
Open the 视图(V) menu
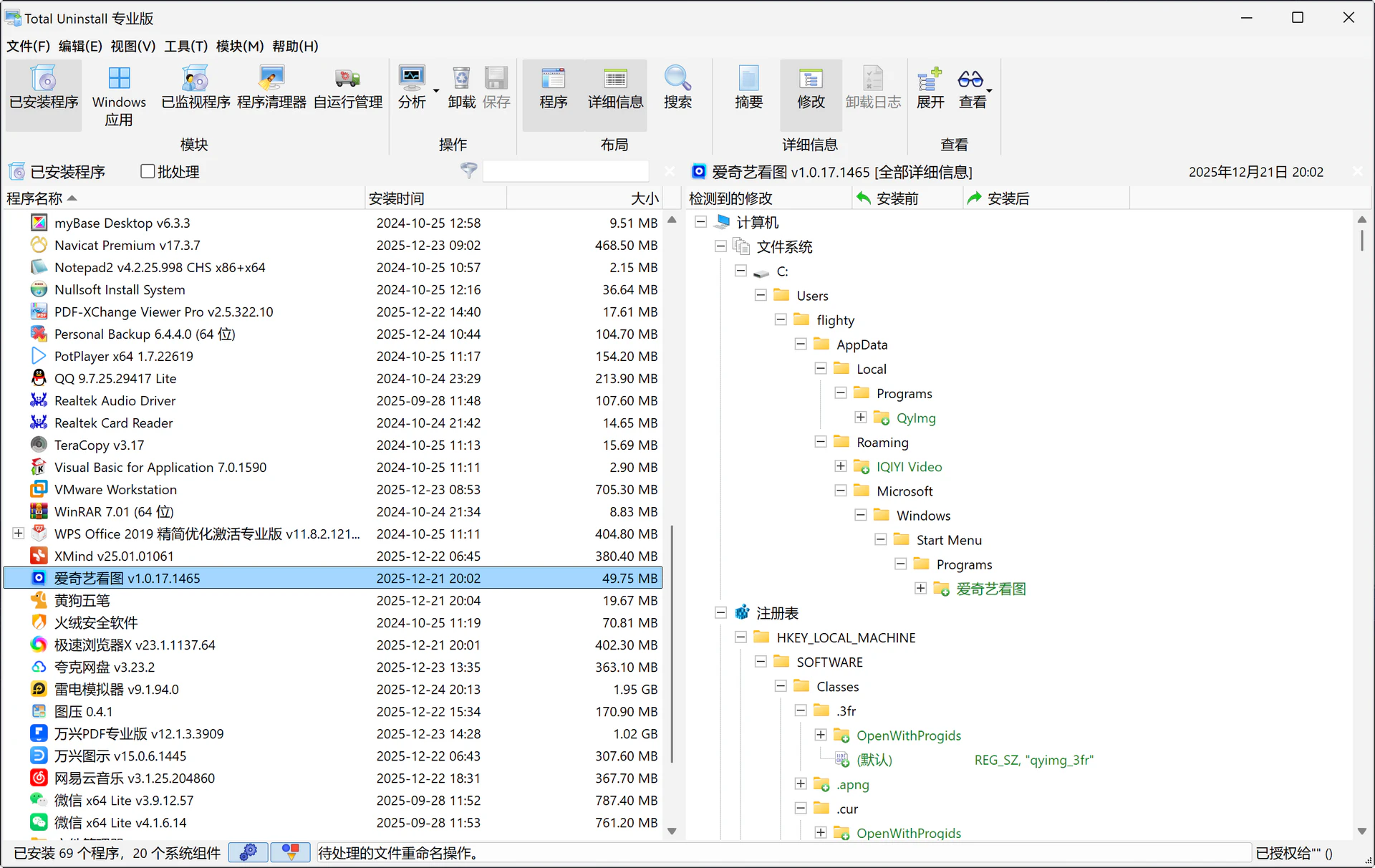132,46
